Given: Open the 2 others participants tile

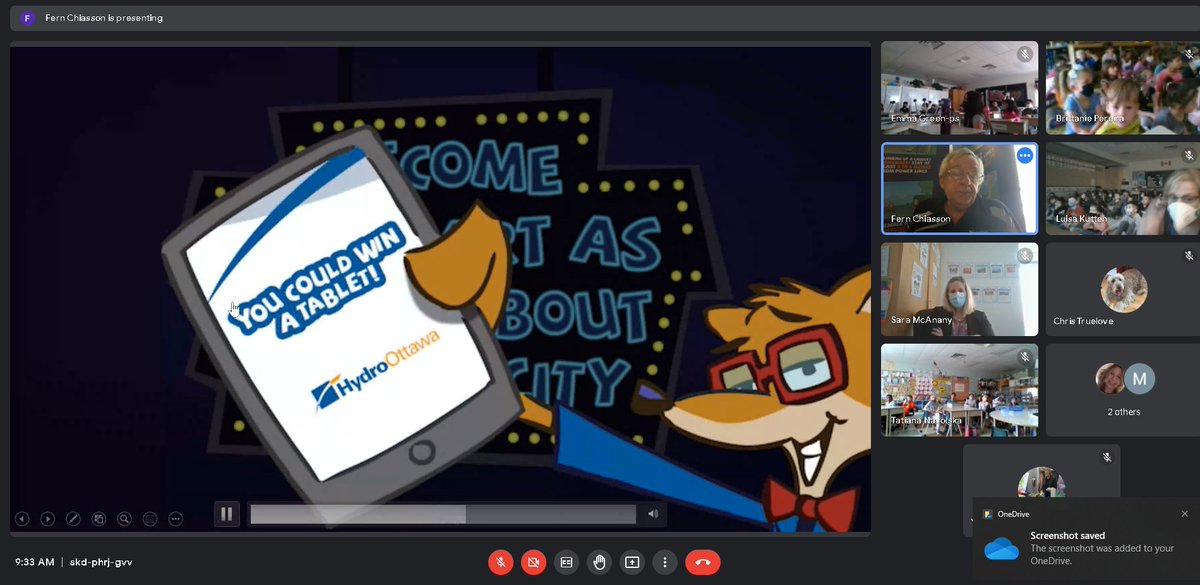Looking at the screenshot, I should [1123, 390].
